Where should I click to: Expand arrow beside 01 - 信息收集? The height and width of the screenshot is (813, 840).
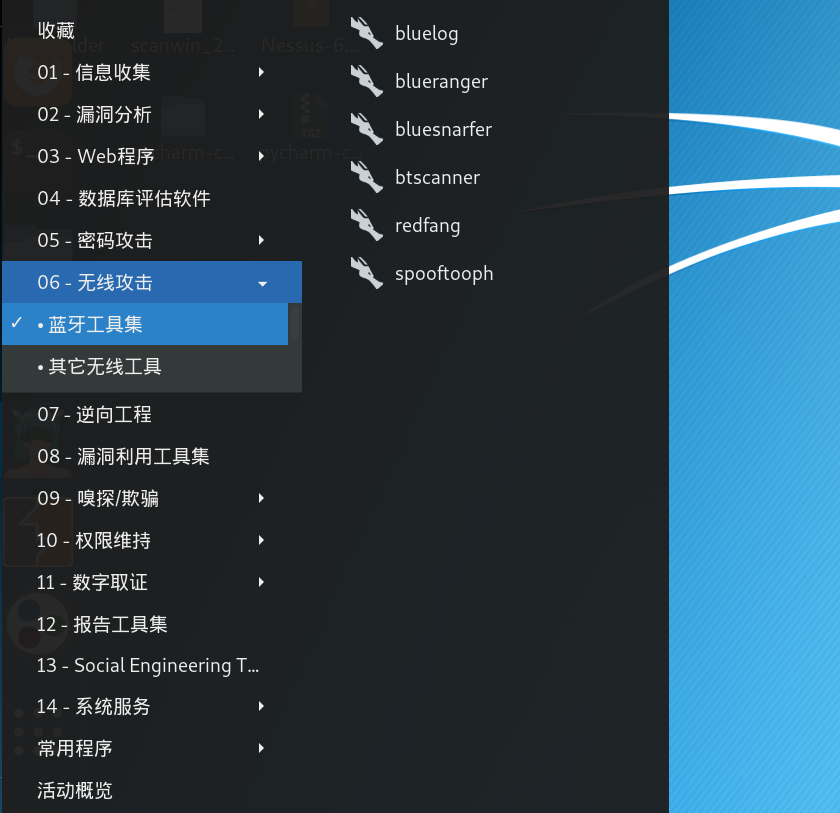tap(261, 72)
